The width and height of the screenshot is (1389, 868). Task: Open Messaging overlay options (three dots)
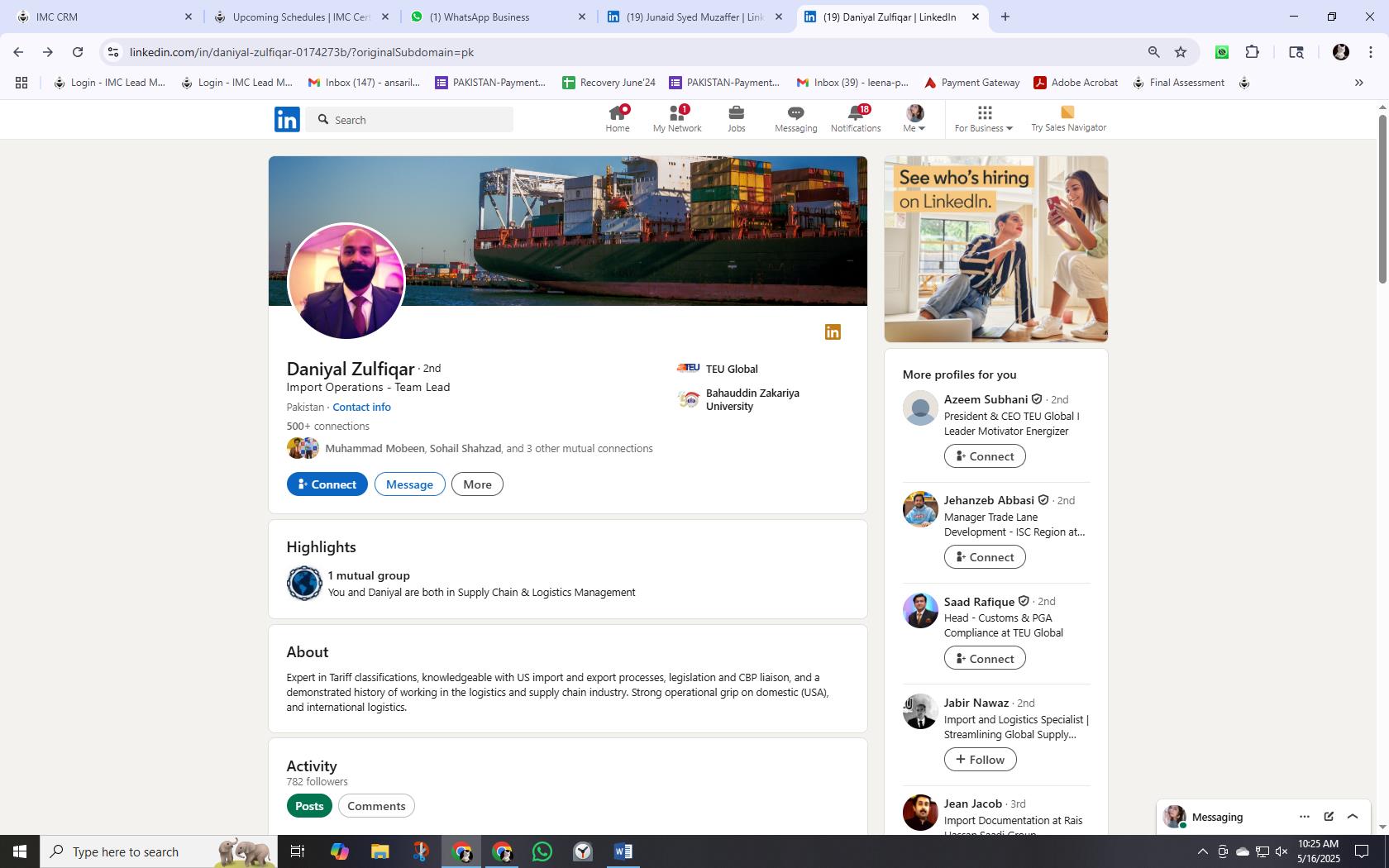point(1304,817)
